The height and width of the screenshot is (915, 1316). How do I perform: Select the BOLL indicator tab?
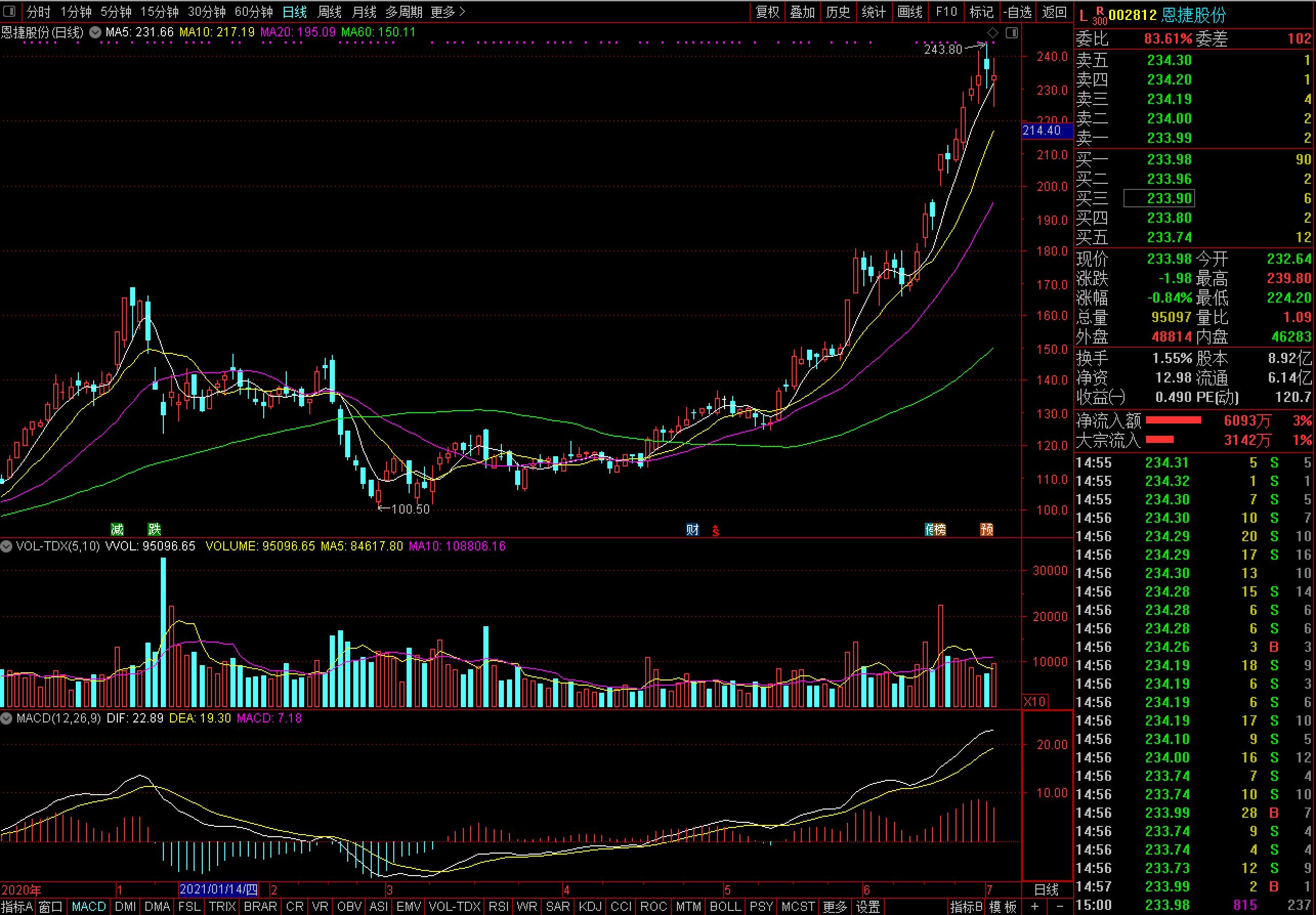725,906
